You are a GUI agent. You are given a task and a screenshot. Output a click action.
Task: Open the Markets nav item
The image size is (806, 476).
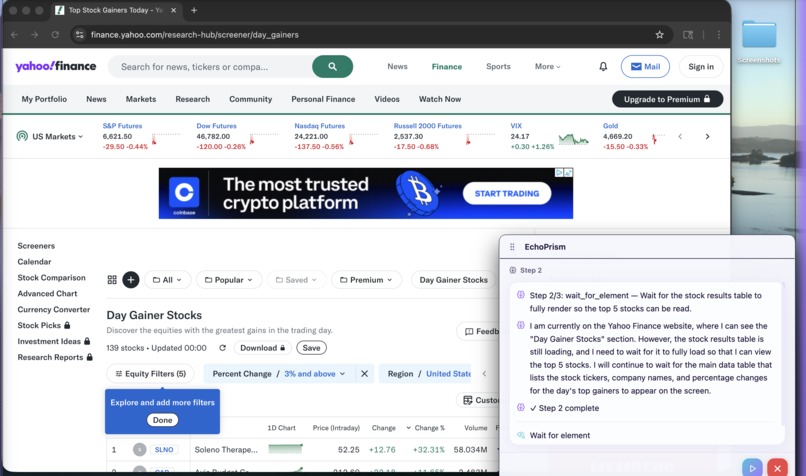pos(141,99)
